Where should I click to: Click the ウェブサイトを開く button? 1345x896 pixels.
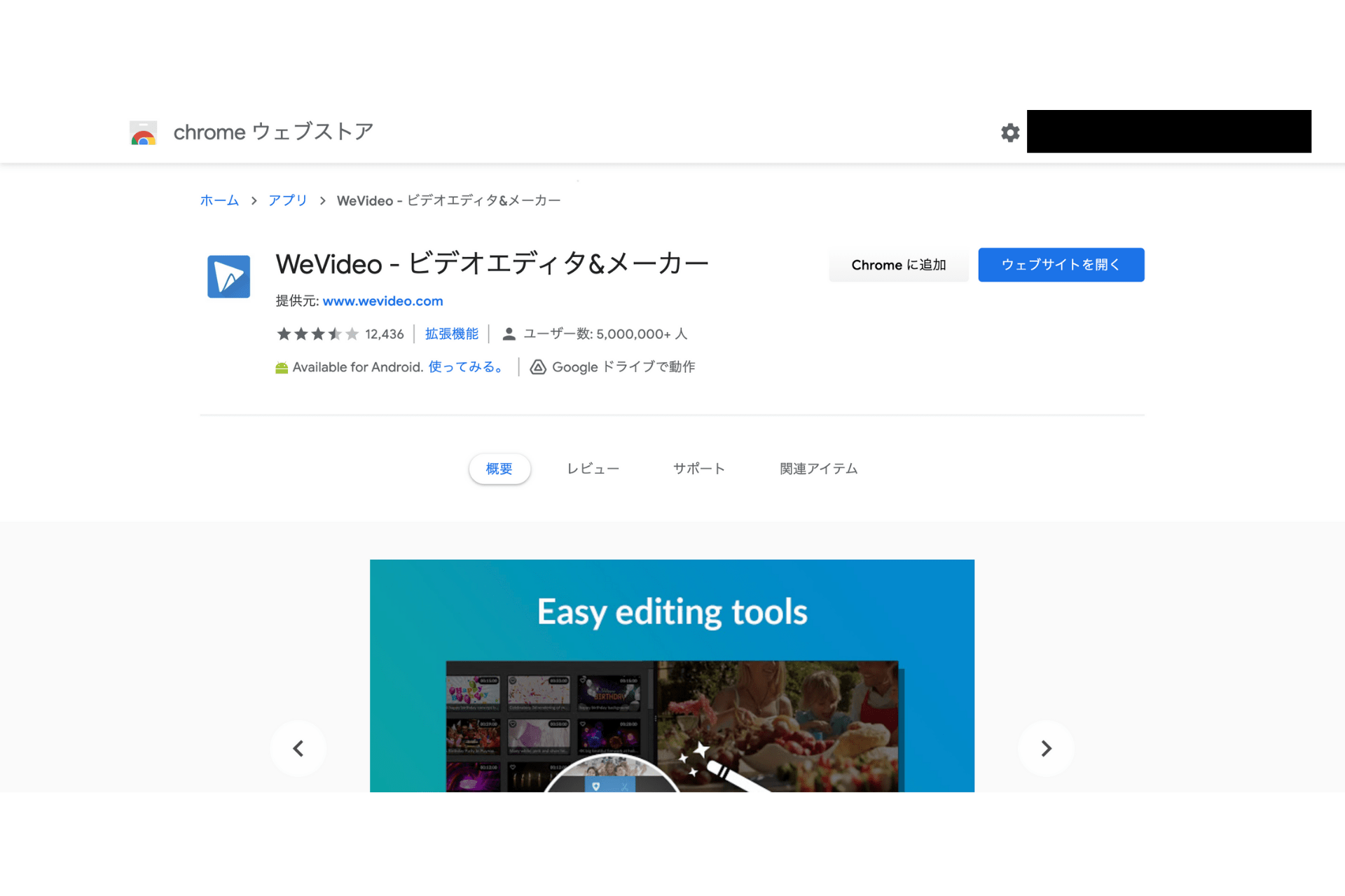pos(1061,265)
